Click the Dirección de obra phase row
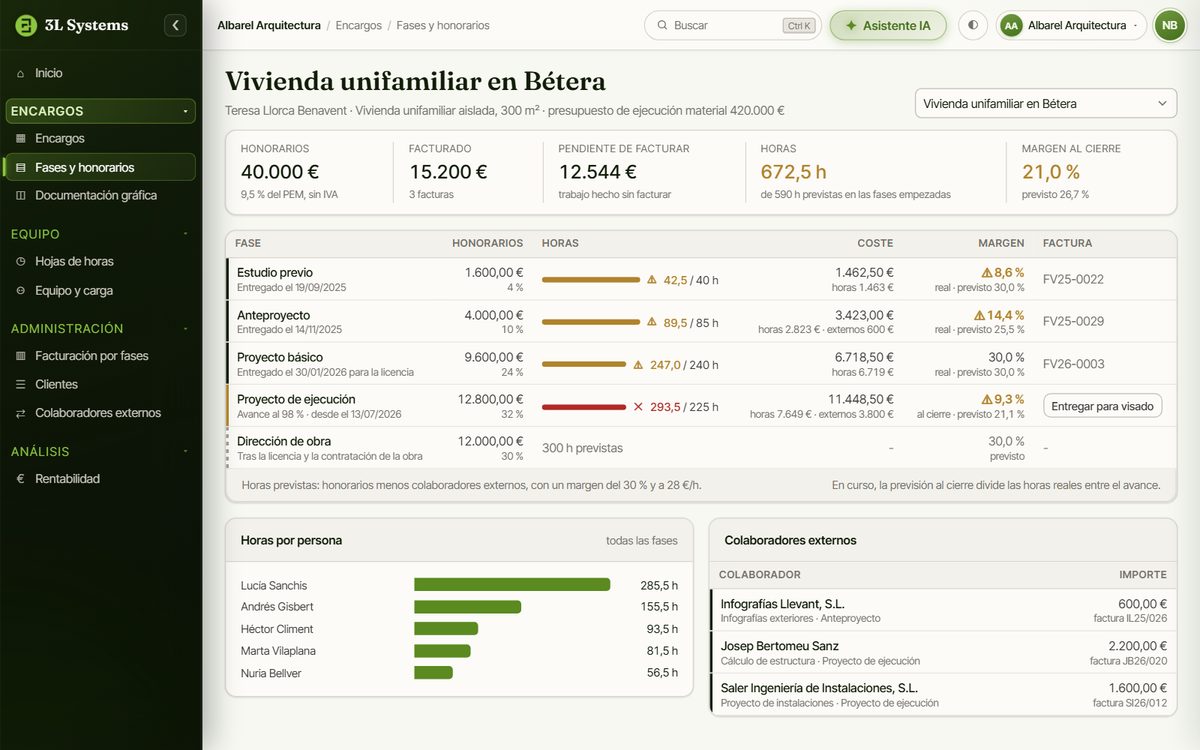This screenshot has width=1200, height=750. coord(701,448)
